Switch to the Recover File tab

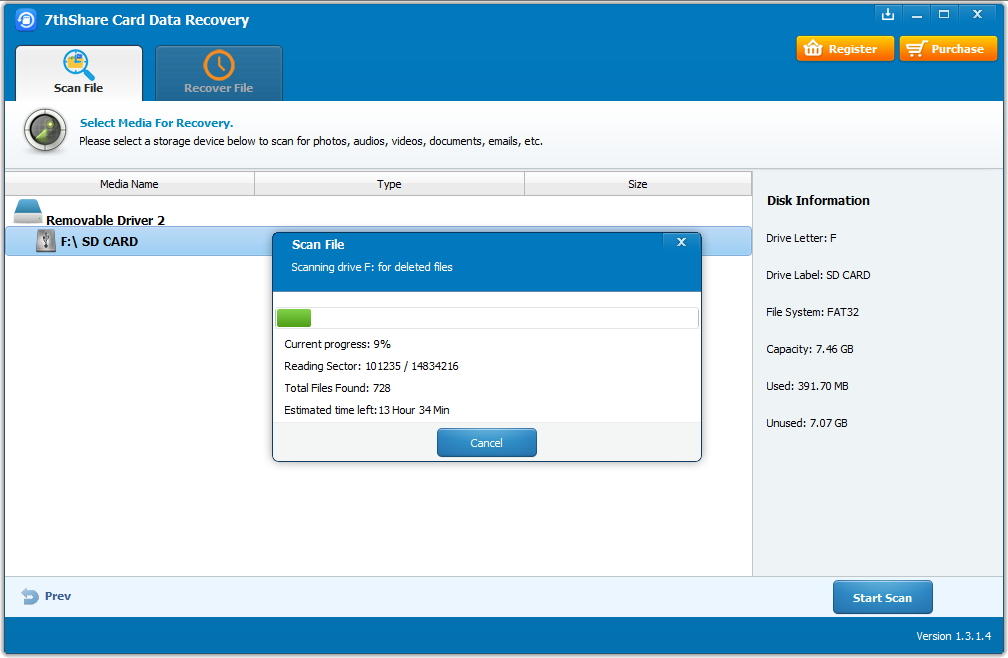(x=219, y=73)
